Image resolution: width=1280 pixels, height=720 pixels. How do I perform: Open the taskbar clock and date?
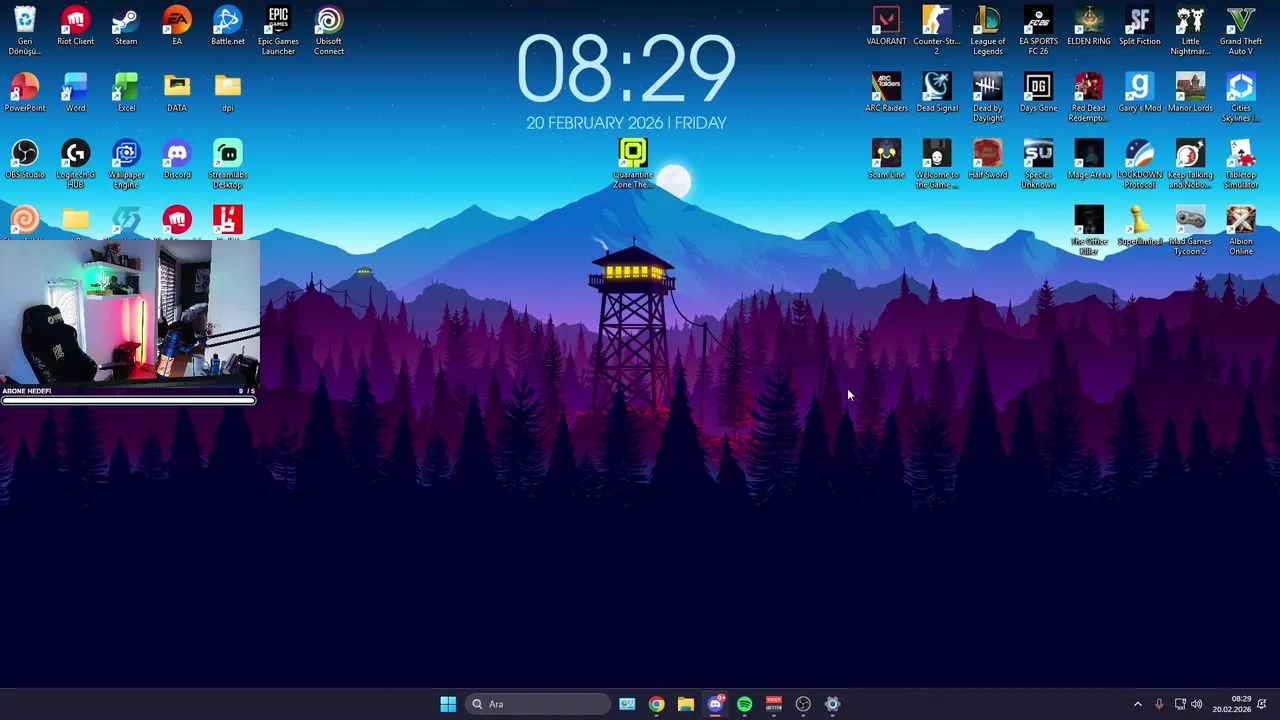[1231, 704]
